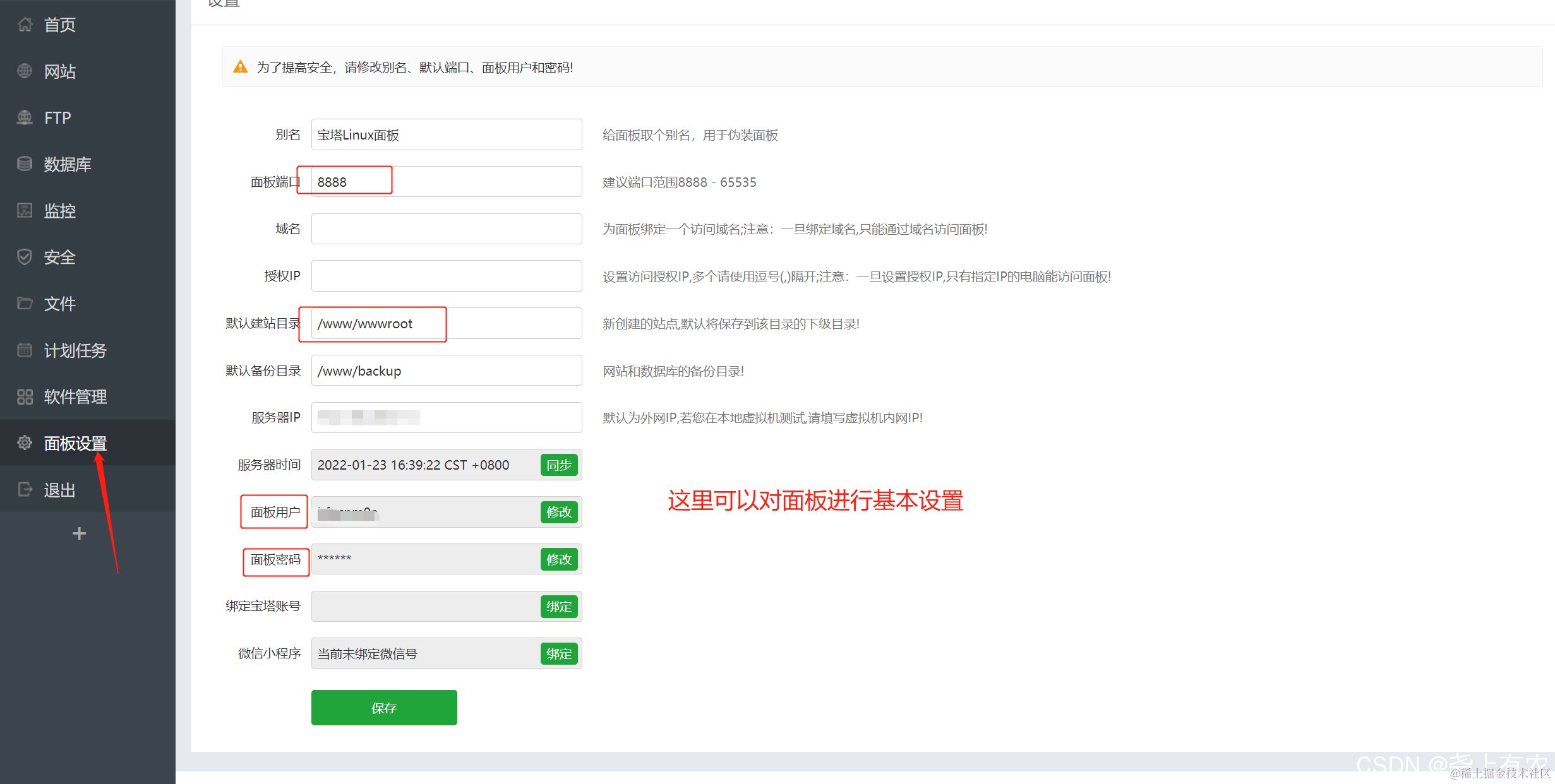
Task: Click the 软件管理 grid icon
Action: pyautogui.click(x=25, y=396)
